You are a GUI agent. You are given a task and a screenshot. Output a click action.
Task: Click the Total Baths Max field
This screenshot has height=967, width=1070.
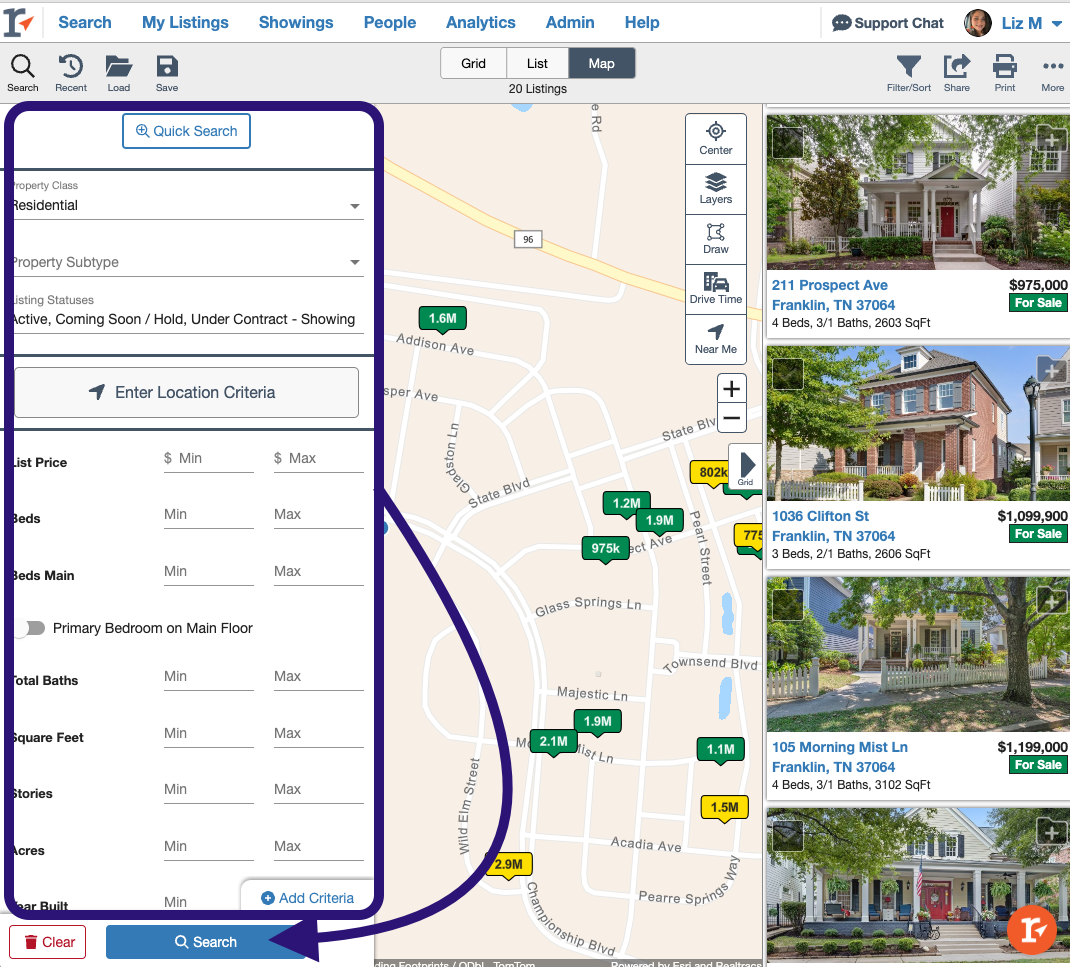(x=319, y=676)
